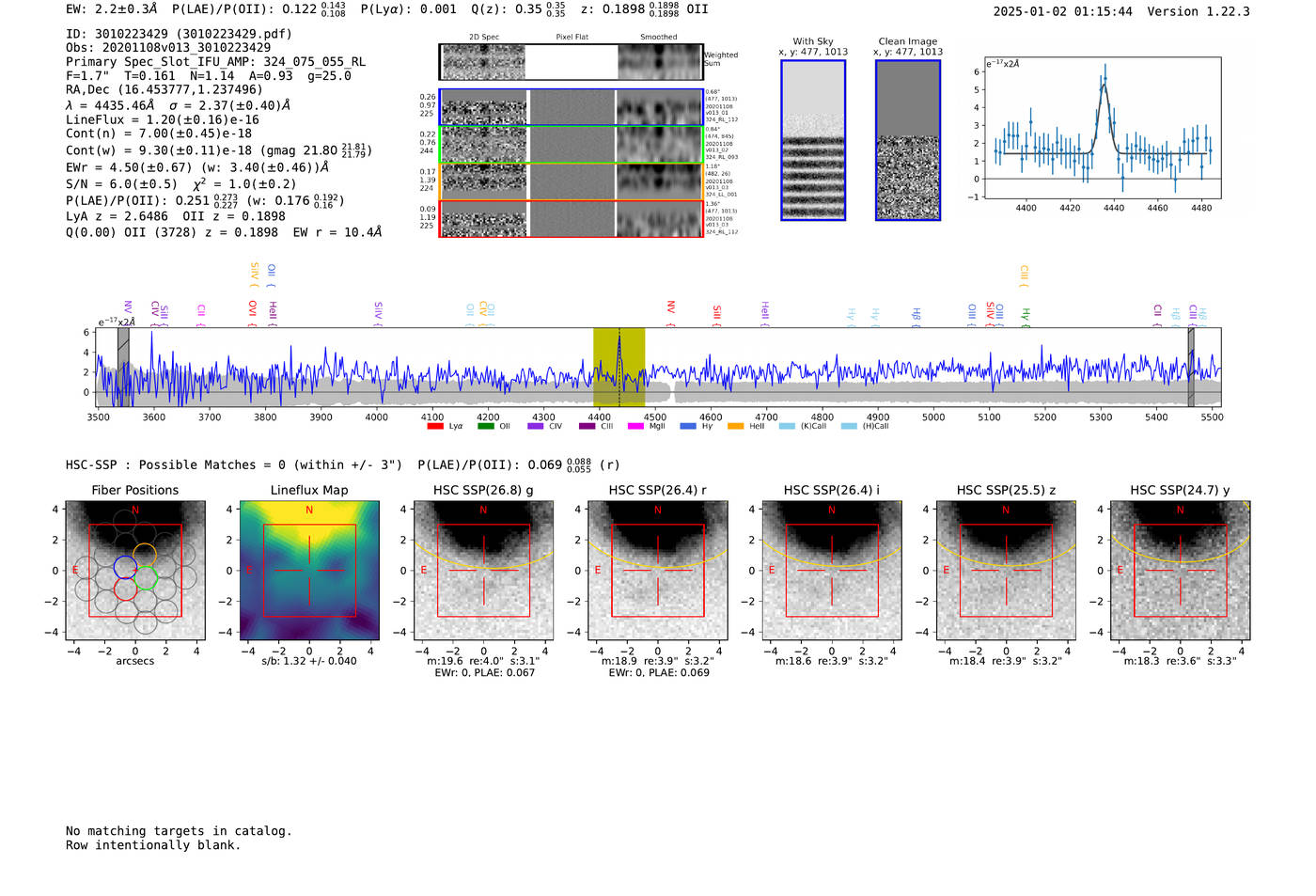Click the Hγ blue legend swatch
Screen dimensions: 1316x896
(x=688, y=426)
